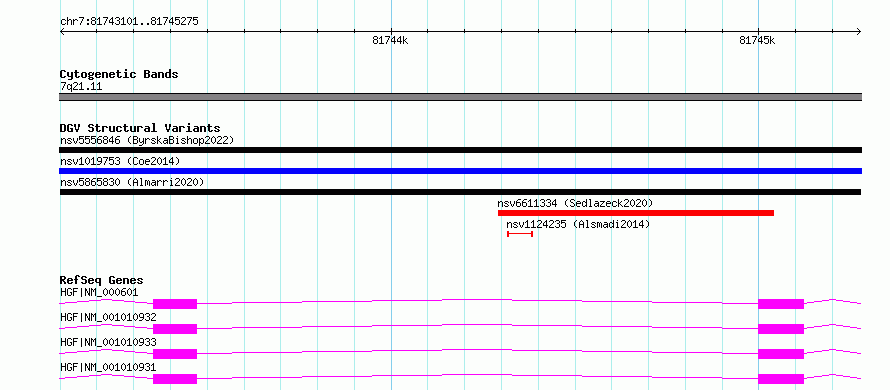This screenshot has width=890, height=390.
Task: Click the left exon of HGF|NM_001010933
Action: coord(175,354)
